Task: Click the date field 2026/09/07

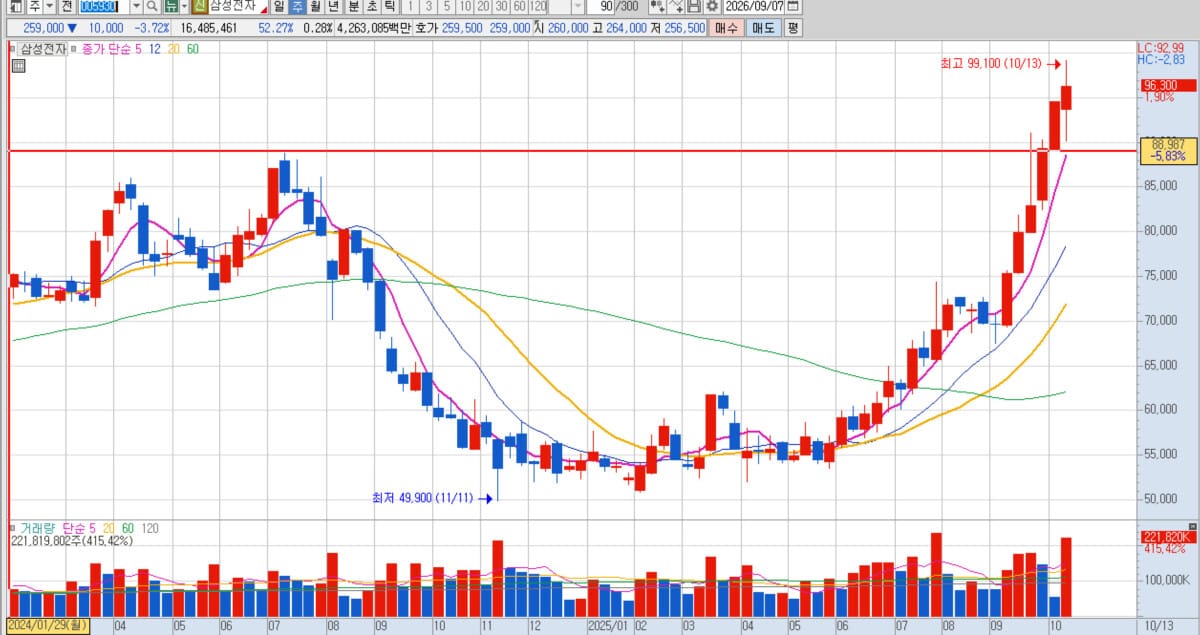Action: (x=755, y=7)
